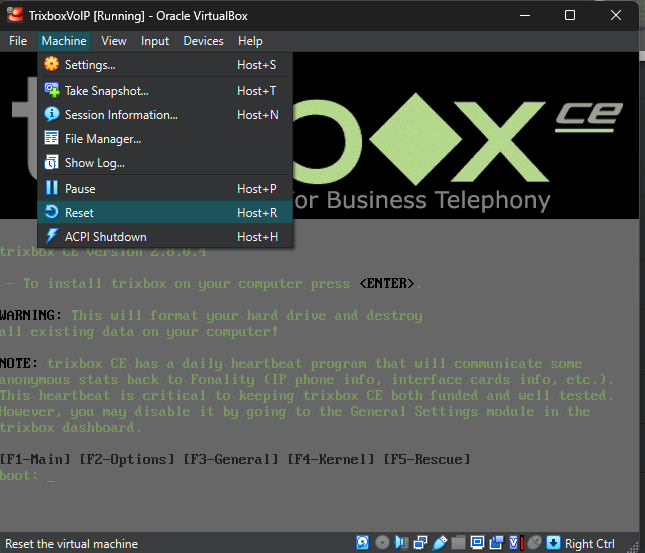Select Take Snapshot... menu entry

[x=165, y=91]
